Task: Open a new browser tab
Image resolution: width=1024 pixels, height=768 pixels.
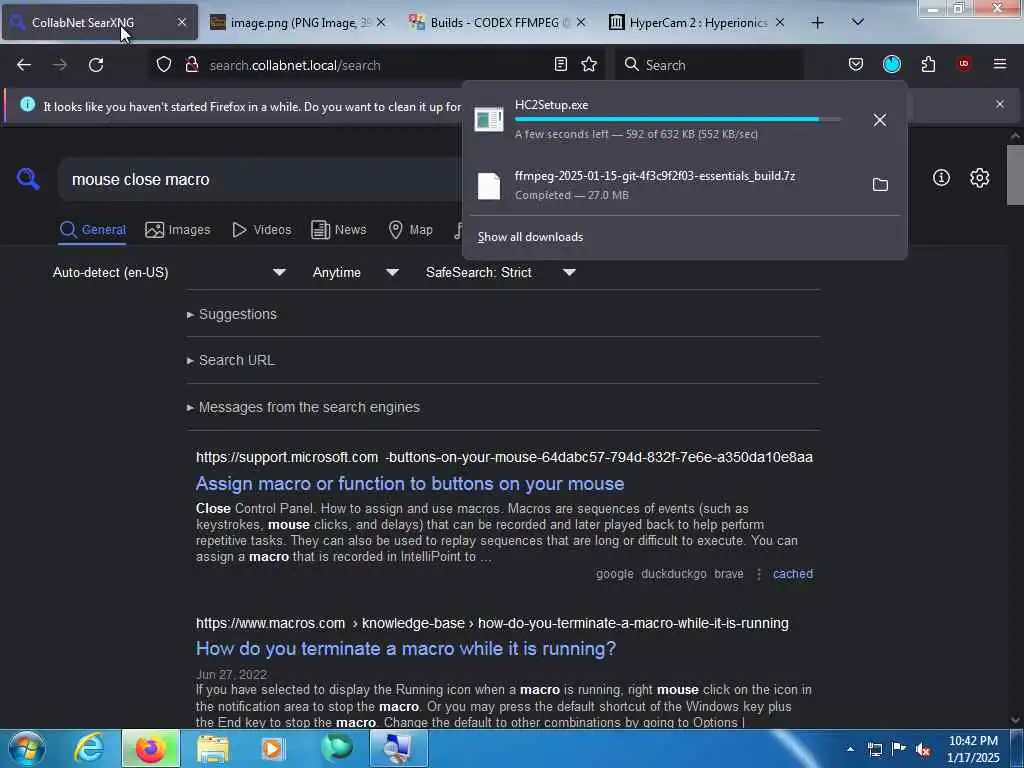Action: tap(817, 23)
